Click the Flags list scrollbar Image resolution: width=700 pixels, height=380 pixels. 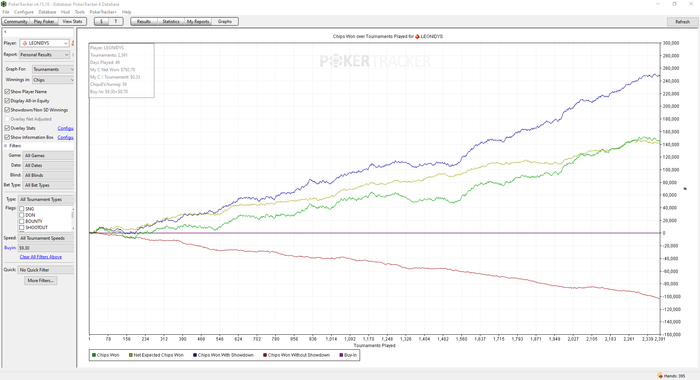tap(73, 218)
